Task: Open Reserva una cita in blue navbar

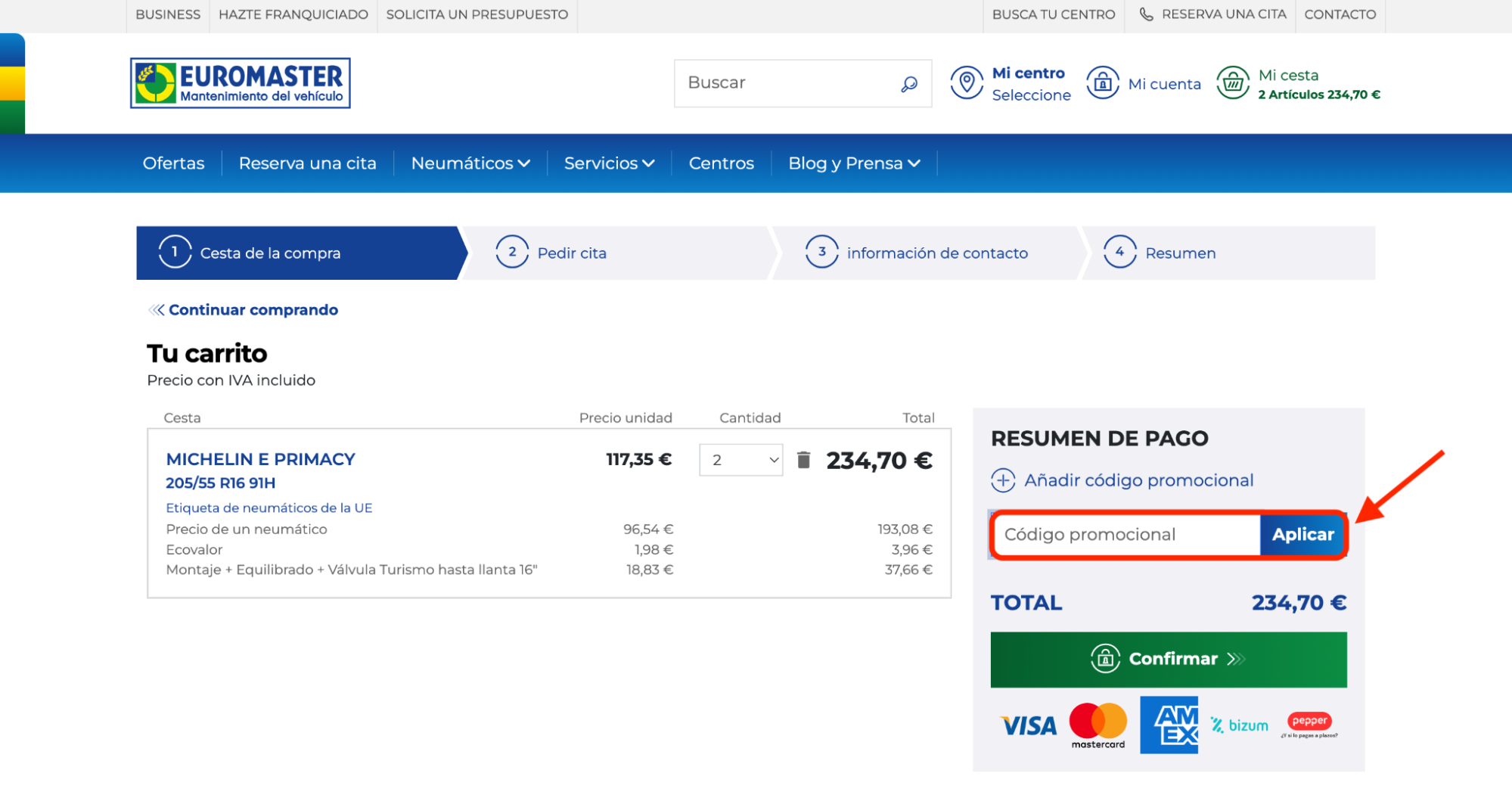Action: 308,163
